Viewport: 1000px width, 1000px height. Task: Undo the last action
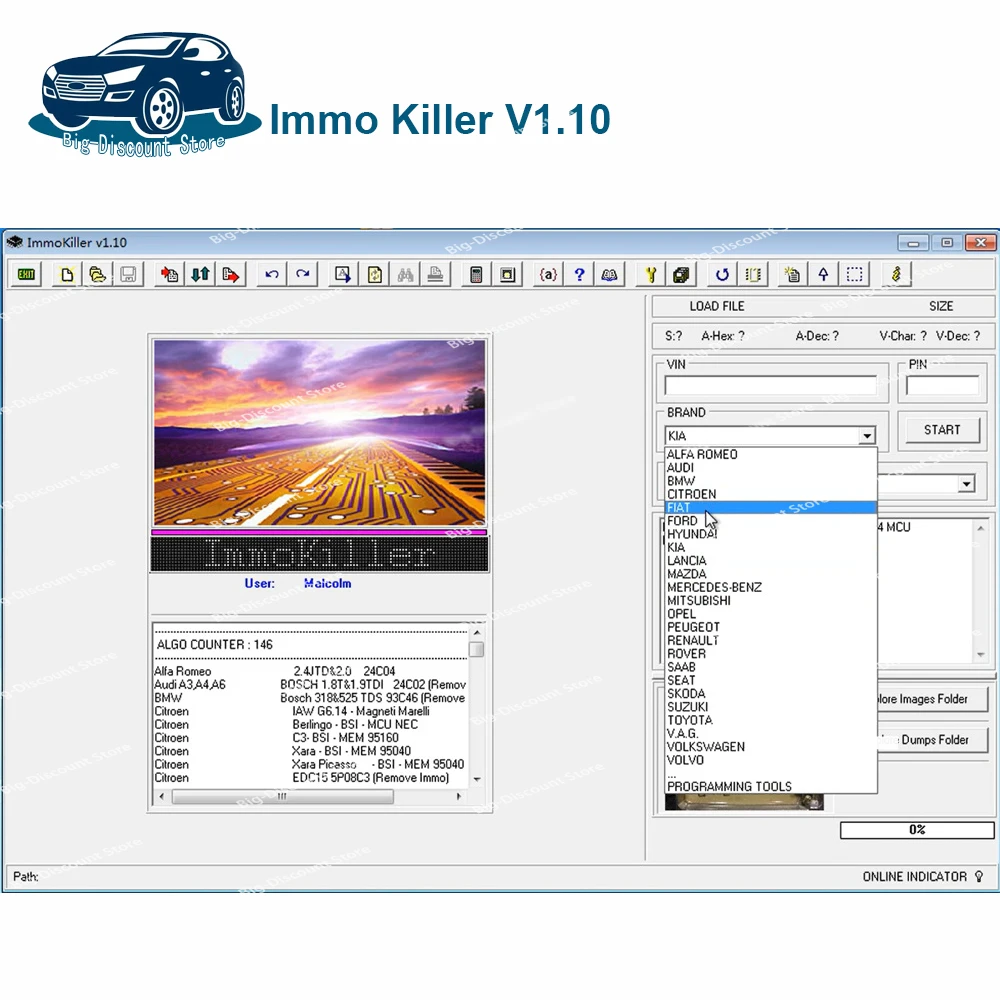click(x=272, y=275)
